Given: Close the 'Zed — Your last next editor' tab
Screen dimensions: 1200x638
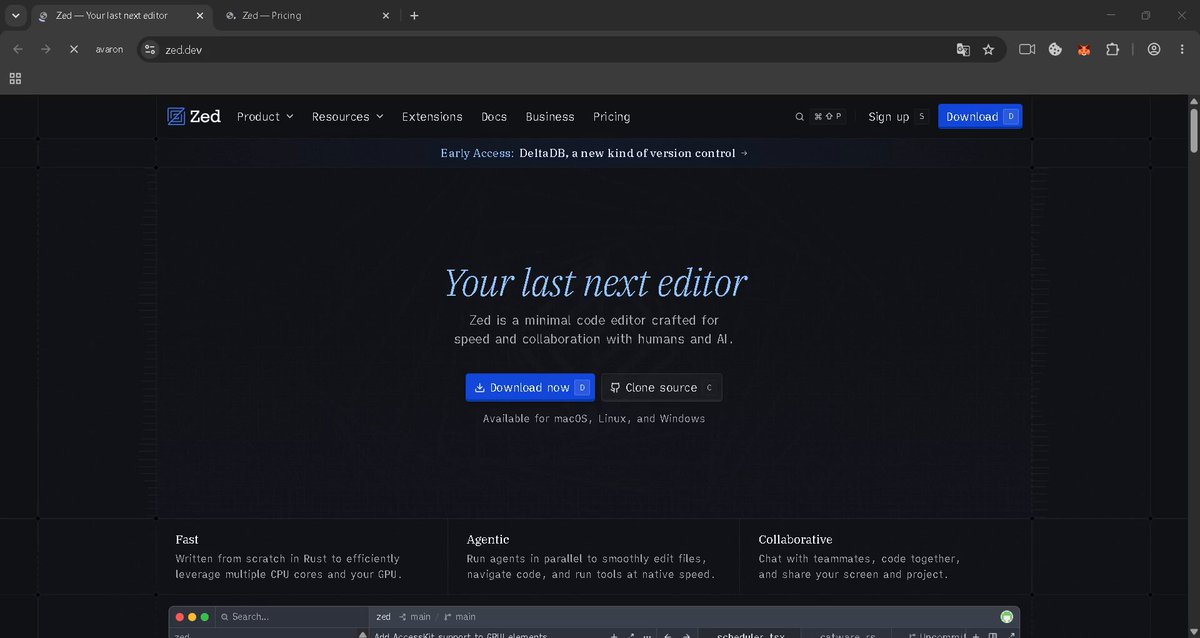Looking at the screenshot, I should [x=199, y=16].
